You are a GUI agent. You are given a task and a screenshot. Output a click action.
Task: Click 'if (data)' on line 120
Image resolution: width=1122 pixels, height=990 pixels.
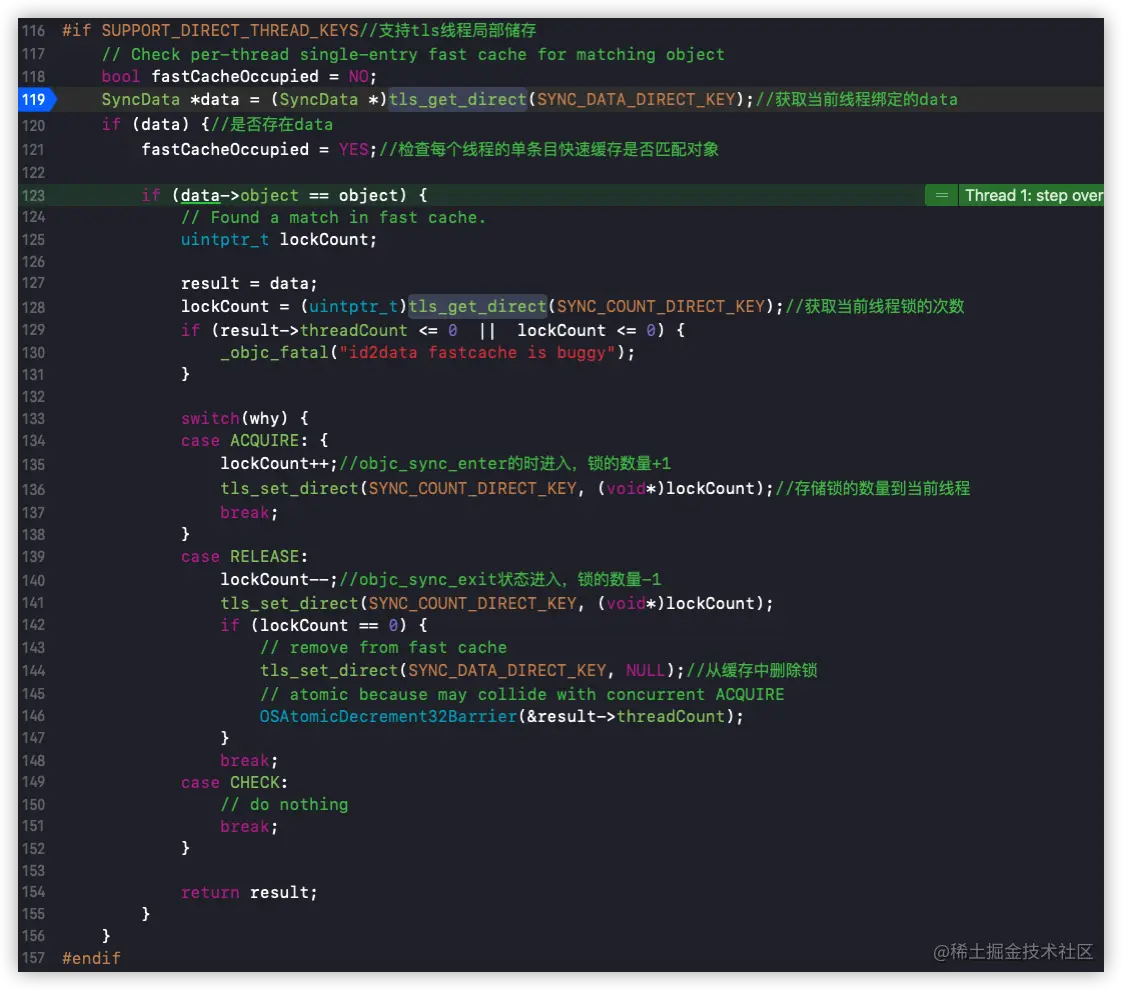click(145, 124)
